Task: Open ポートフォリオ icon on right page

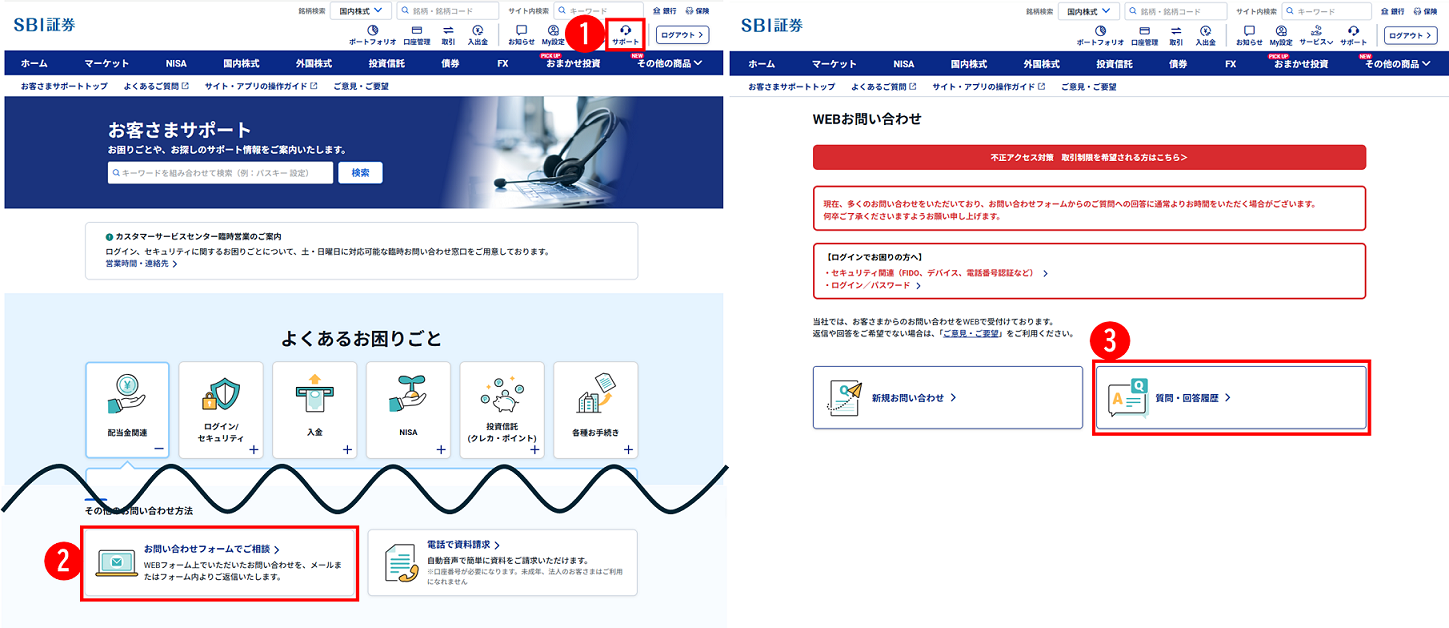Action: tap(1100, 35)
